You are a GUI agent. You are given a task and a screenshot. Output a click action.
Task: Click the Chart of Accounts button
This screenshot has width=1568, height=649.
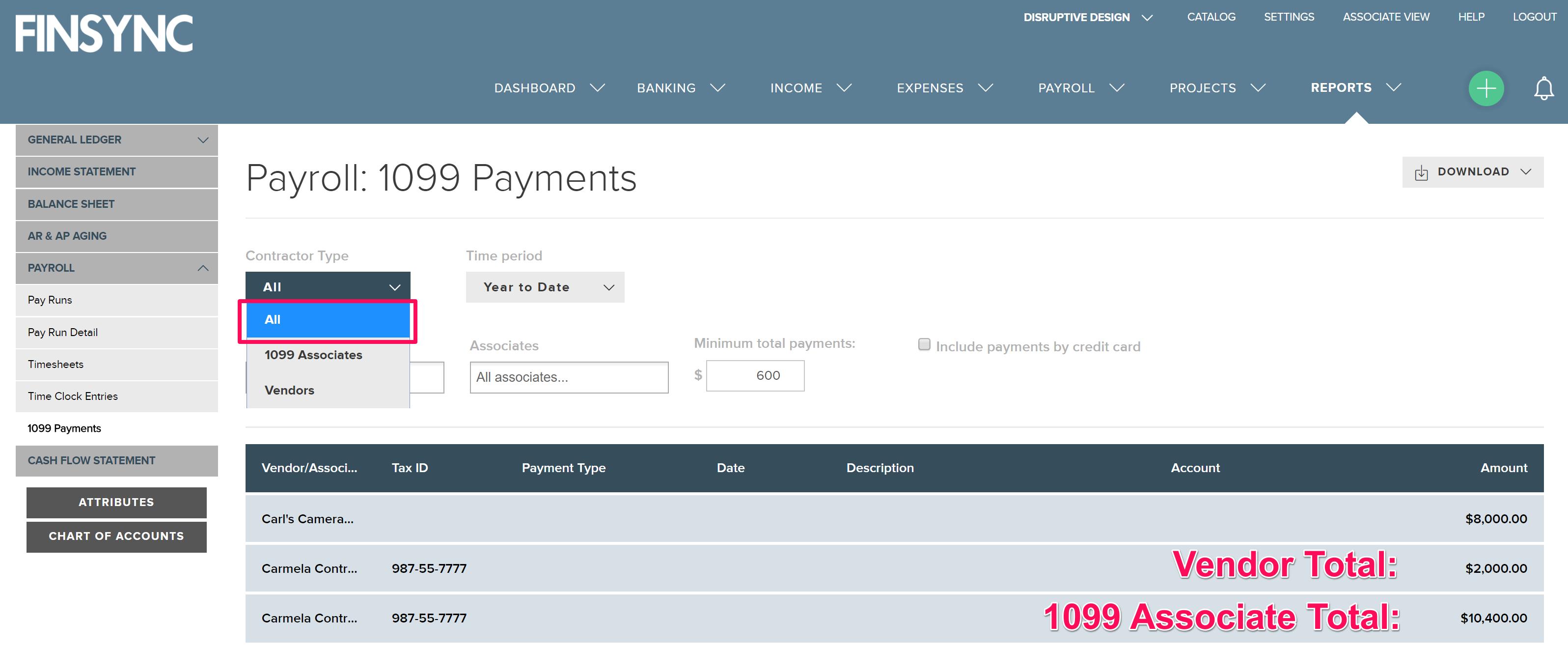[x=116, y=536]
